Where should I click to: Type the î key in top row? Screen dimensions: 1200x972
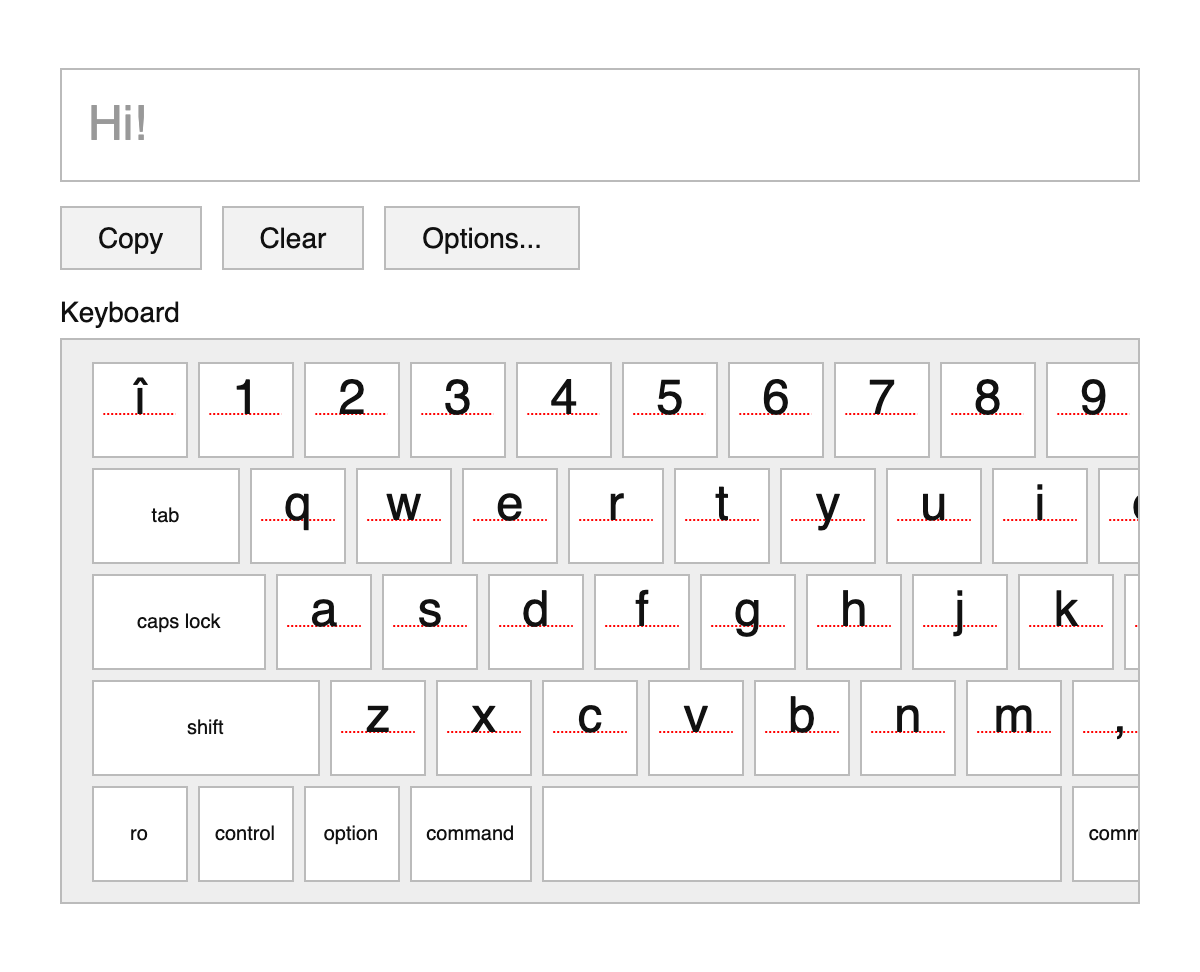coord(140,409)
